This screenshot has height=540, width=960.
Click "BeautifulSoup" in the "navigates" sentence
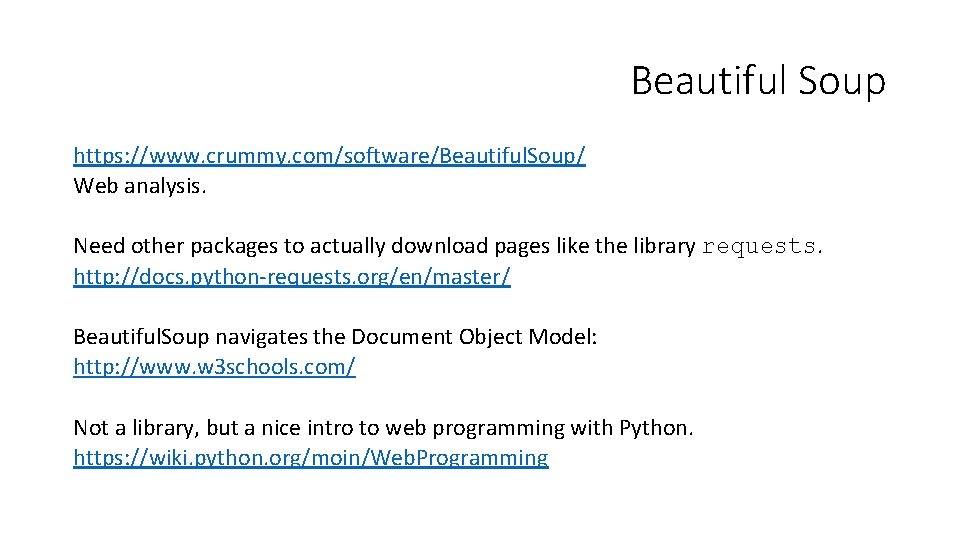[x=140, y=337]
